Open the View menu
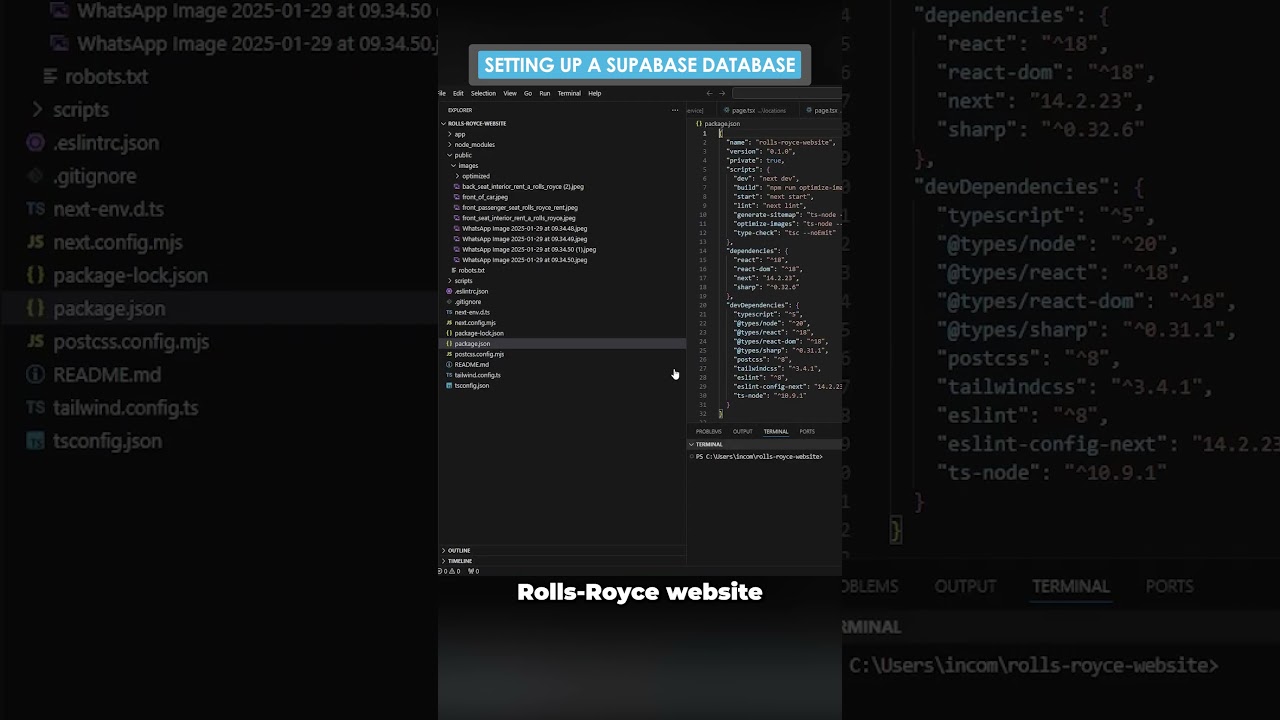This screenshot has width=1280, height=720. [x=510, y=93]
